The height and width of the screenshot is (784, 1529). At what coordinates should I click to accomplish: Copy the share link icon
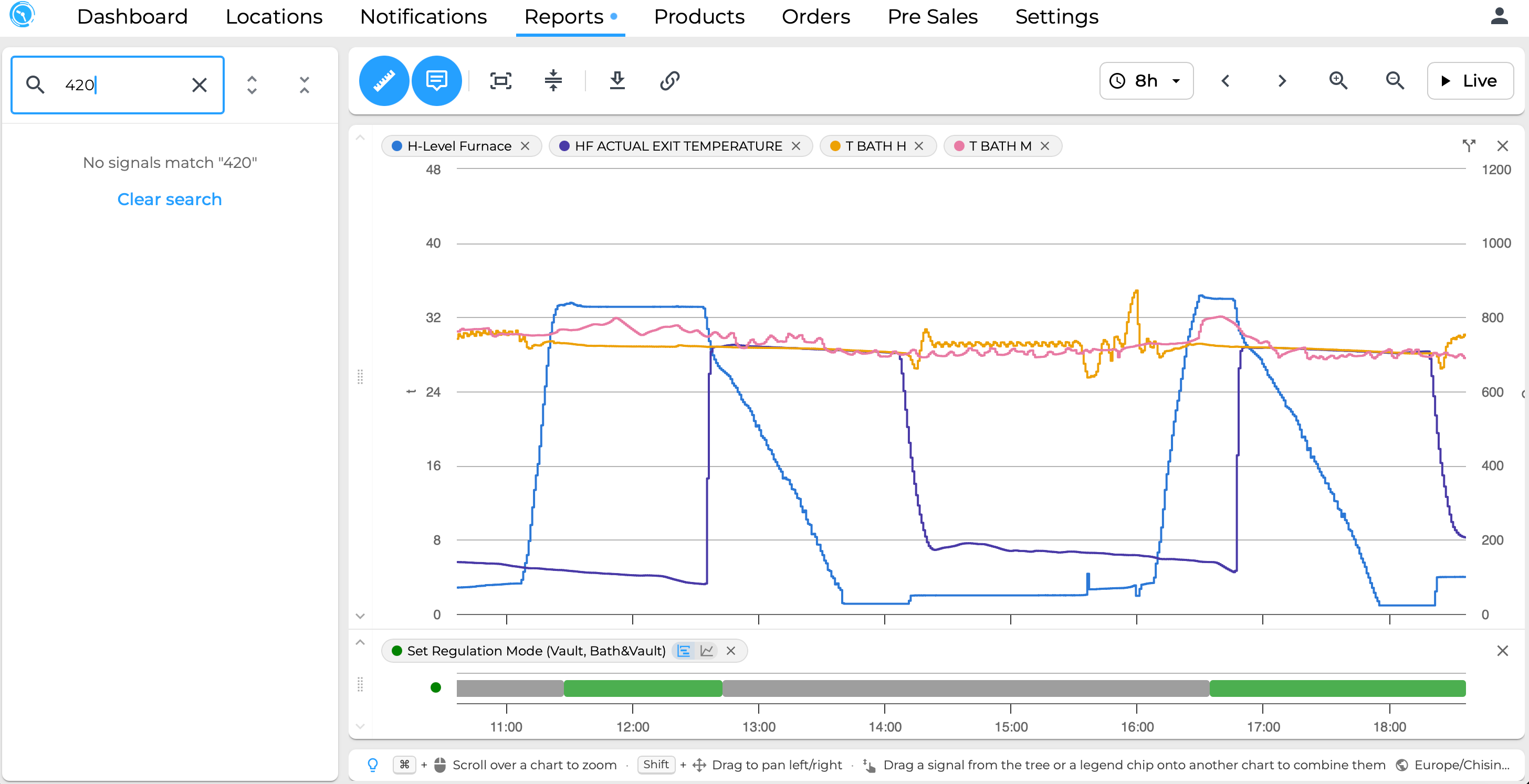669,81
